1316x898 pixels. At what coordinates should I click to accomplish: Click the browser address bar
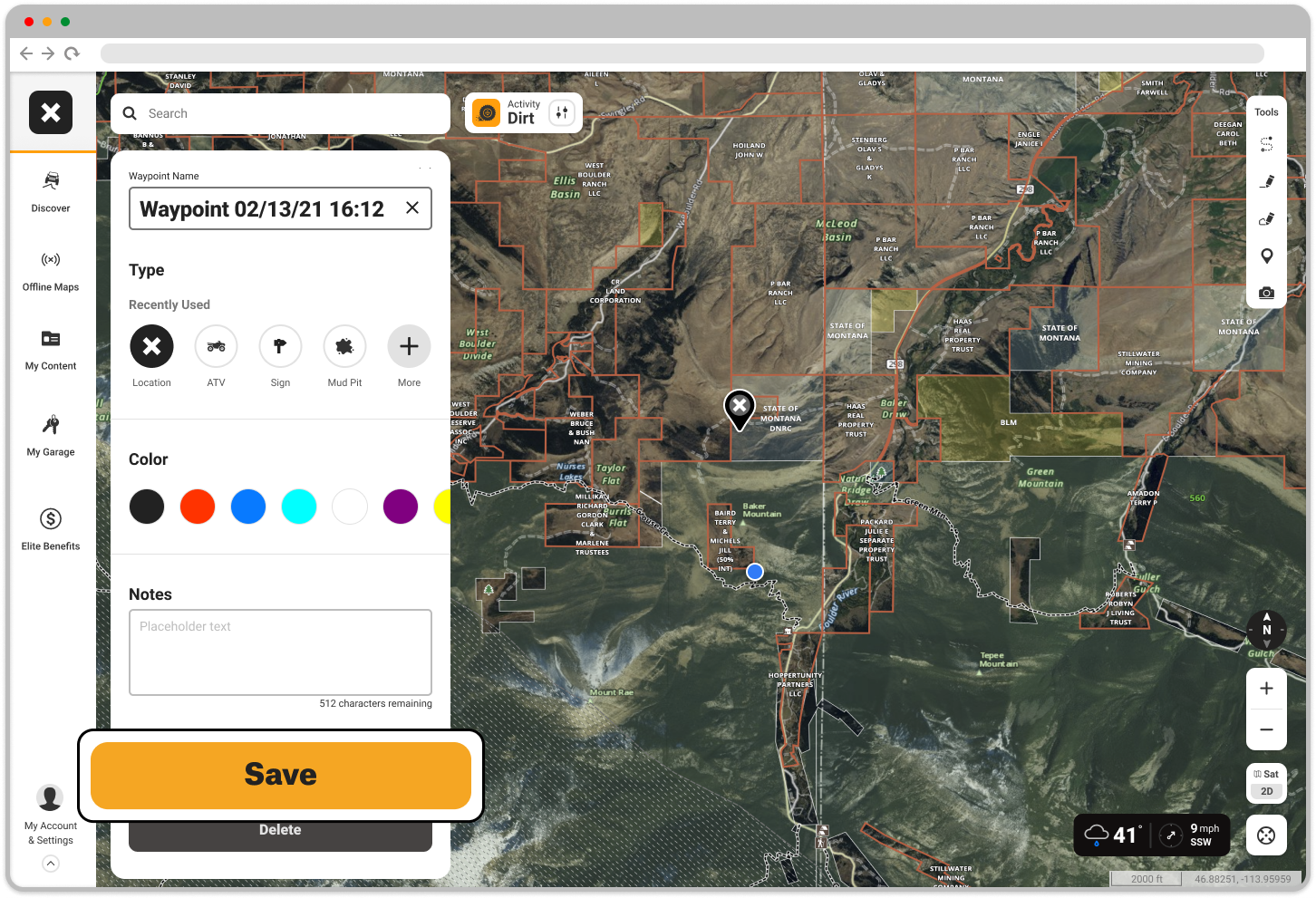click(682, 53)
